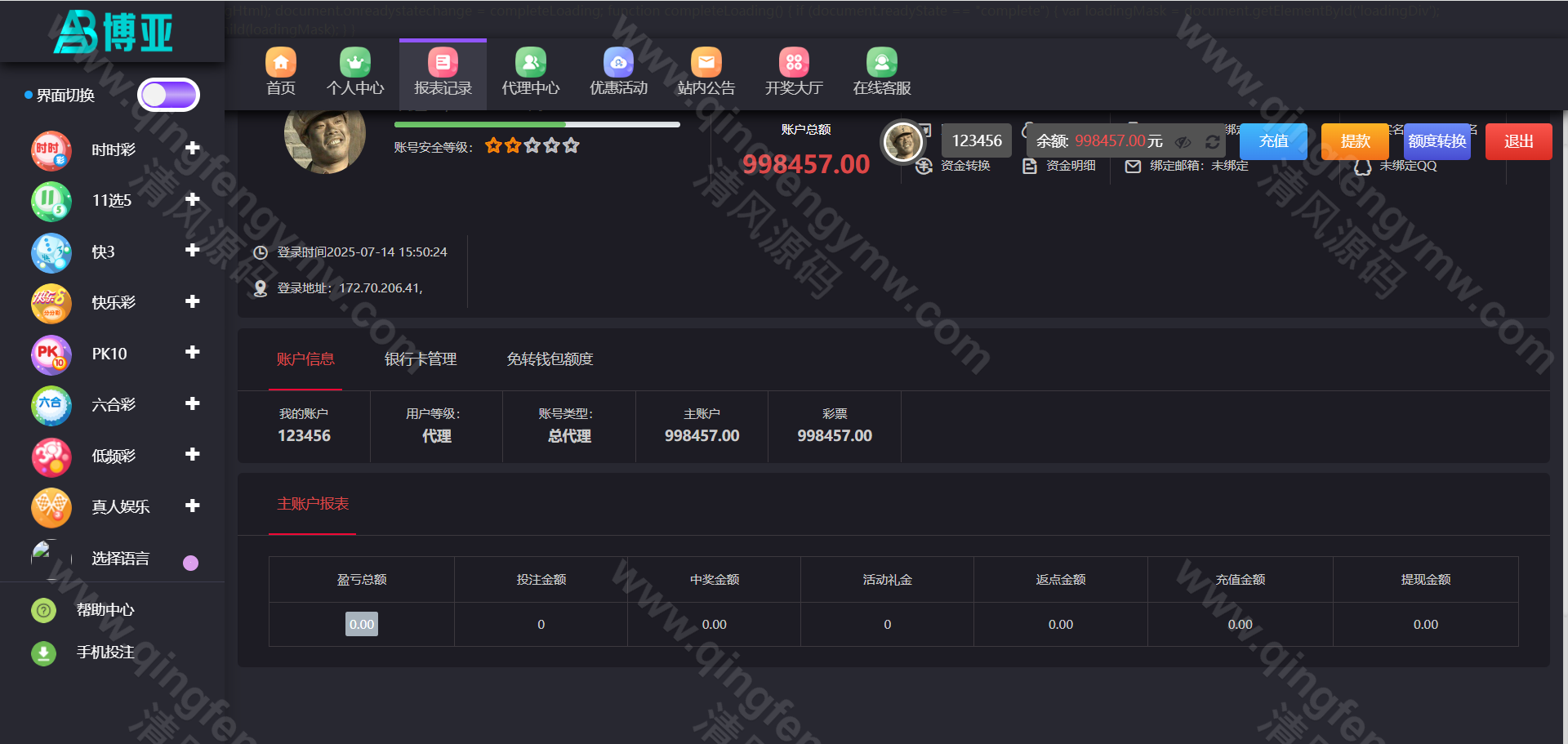Refresh balance with reload icon

[1213, 142]
